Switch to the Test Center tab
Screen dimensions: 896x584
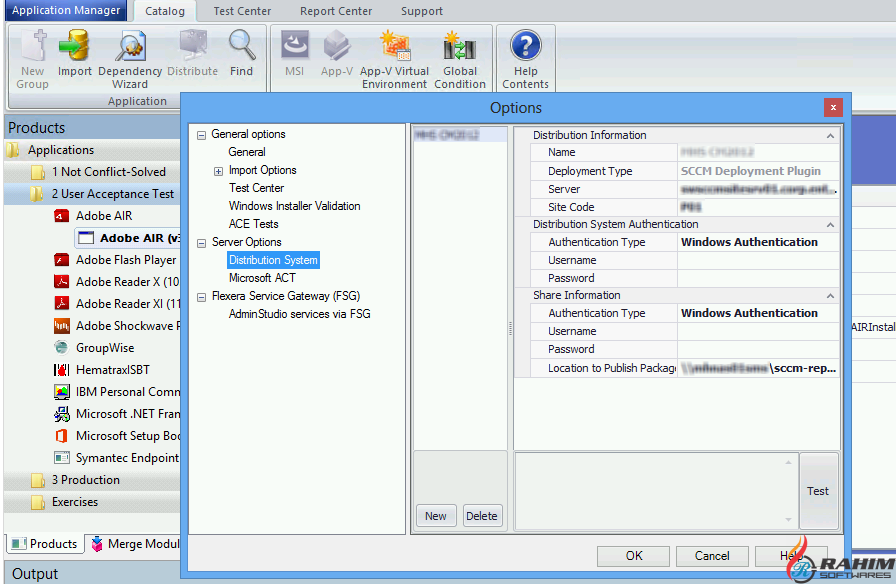point(242,11)
